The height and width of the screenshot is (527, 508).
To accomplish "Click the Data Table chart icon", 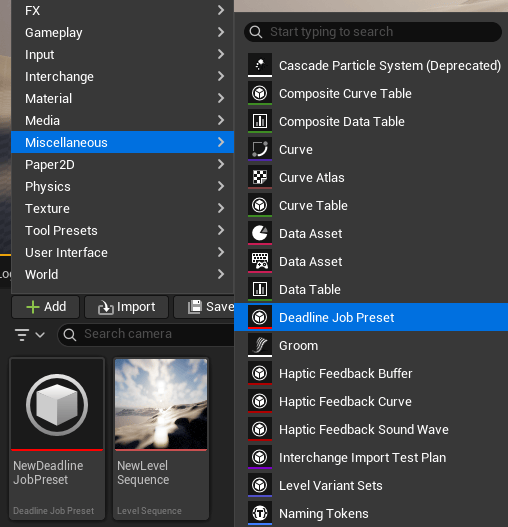I will point(260,289).
